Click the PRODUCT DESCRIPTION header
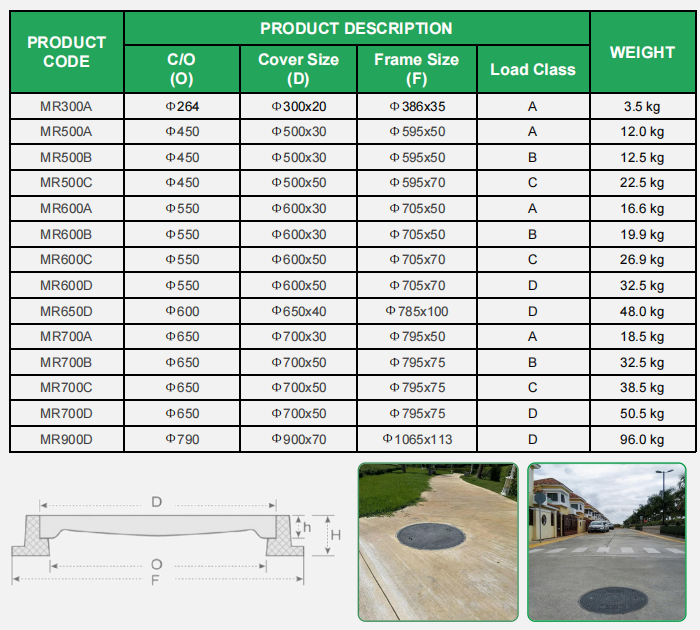 coord(356,28)
